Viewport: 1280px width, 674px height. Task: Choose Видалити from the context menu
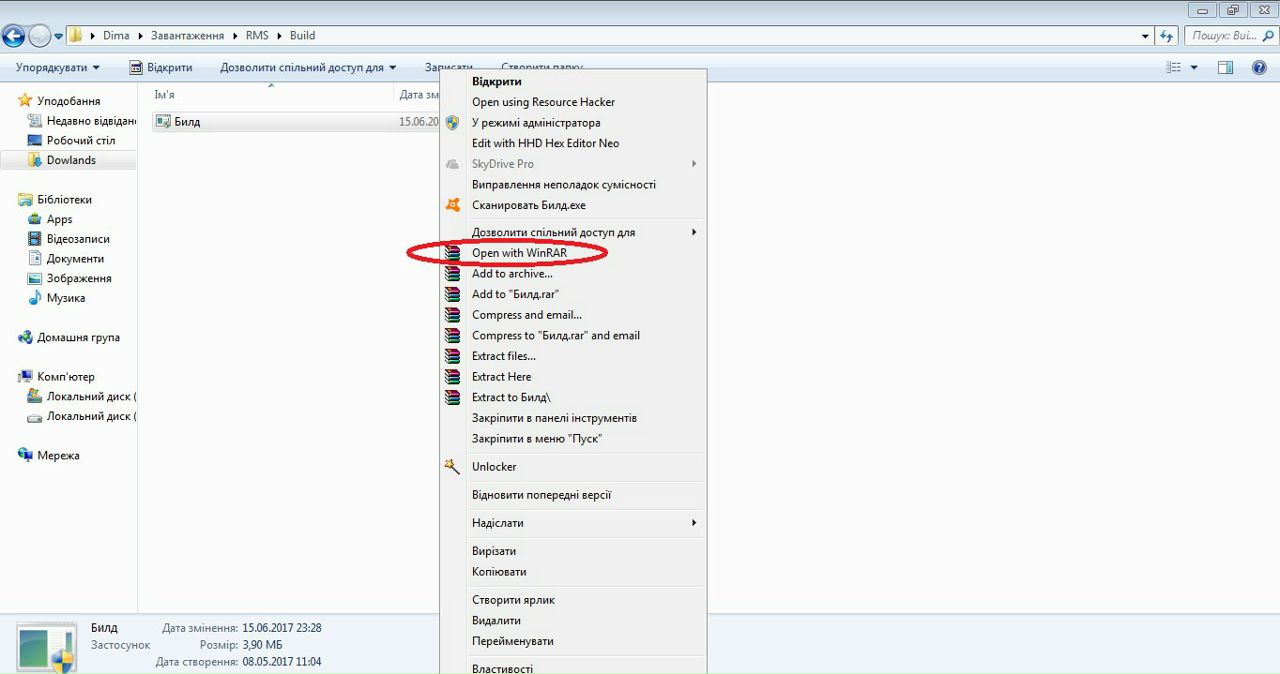click(x=496, y=621)
